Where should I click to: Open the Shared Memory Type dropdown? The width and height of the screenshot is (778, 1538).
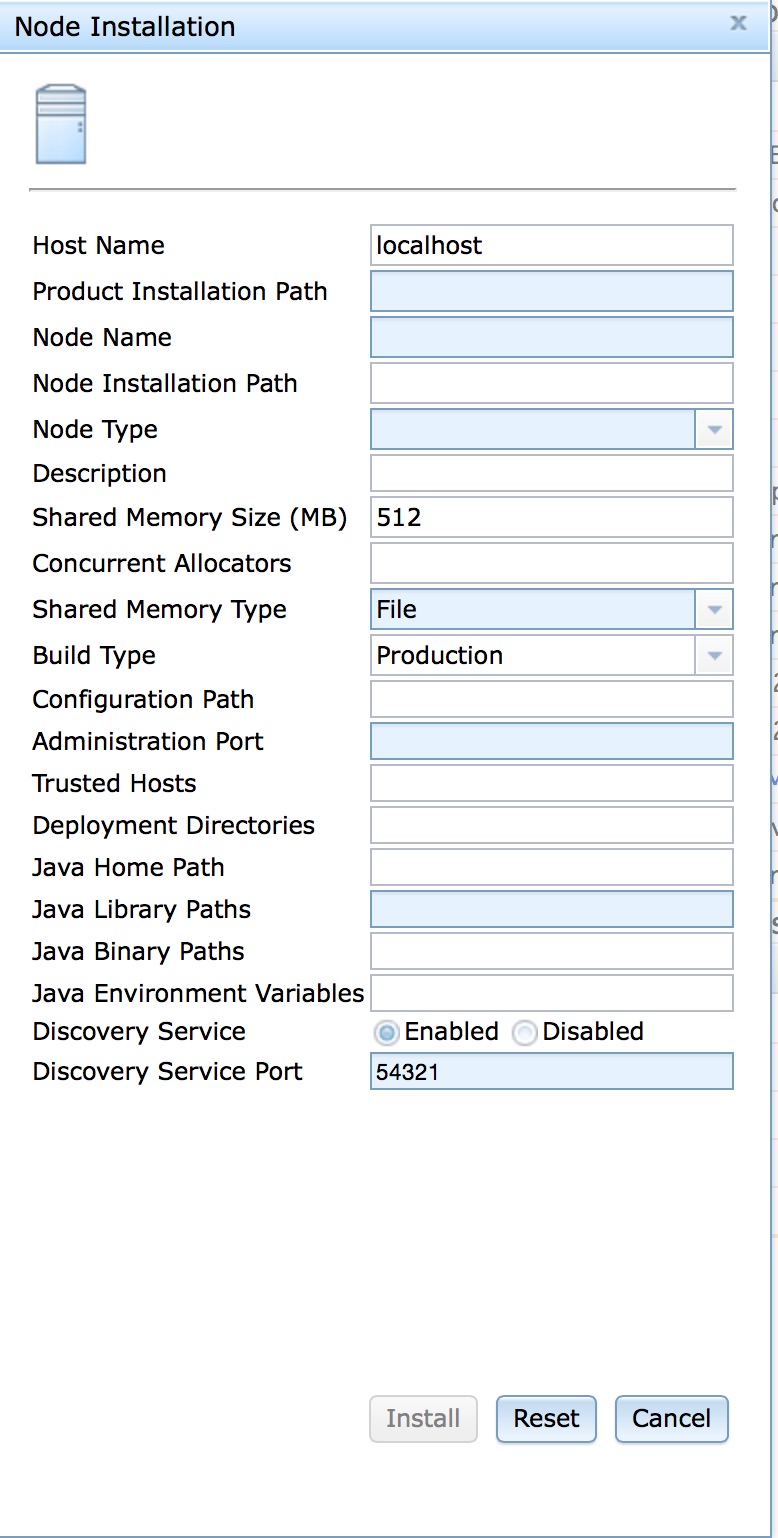(x=714, y=609)
